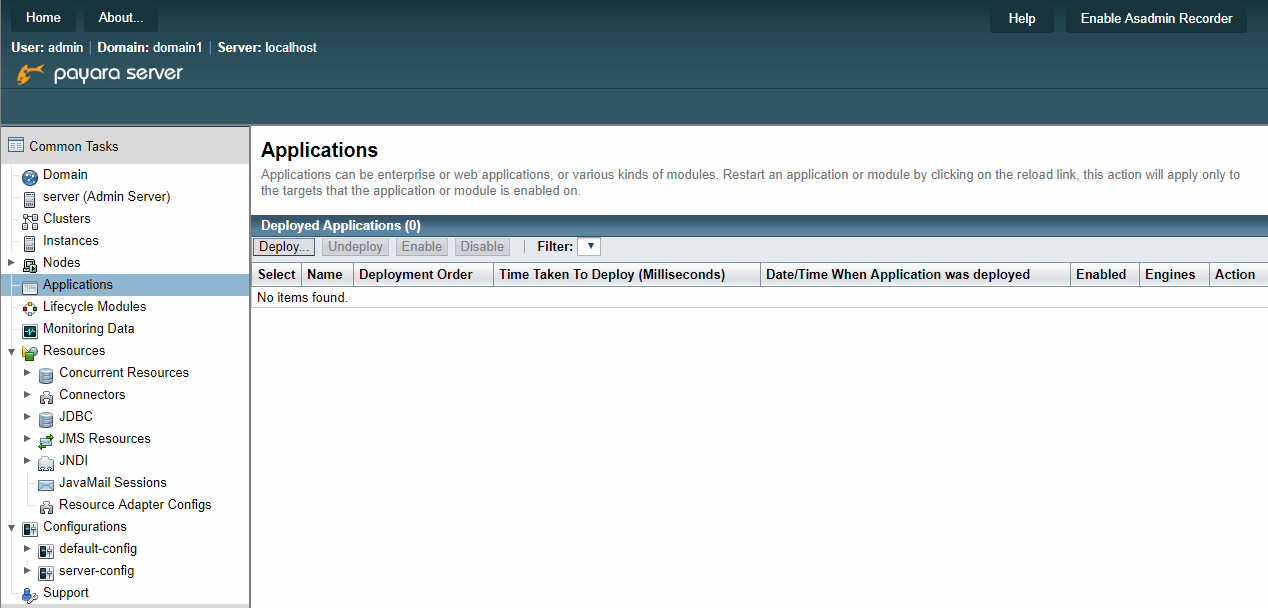Click the Deploy button
1268x608 pixels.
(x=282, y=246)
